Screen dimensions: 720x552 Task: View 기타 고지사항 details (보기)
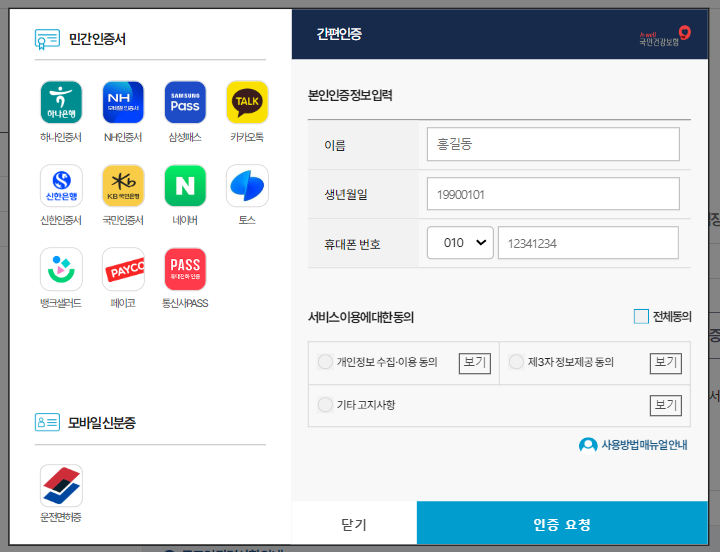pos(666,406)
